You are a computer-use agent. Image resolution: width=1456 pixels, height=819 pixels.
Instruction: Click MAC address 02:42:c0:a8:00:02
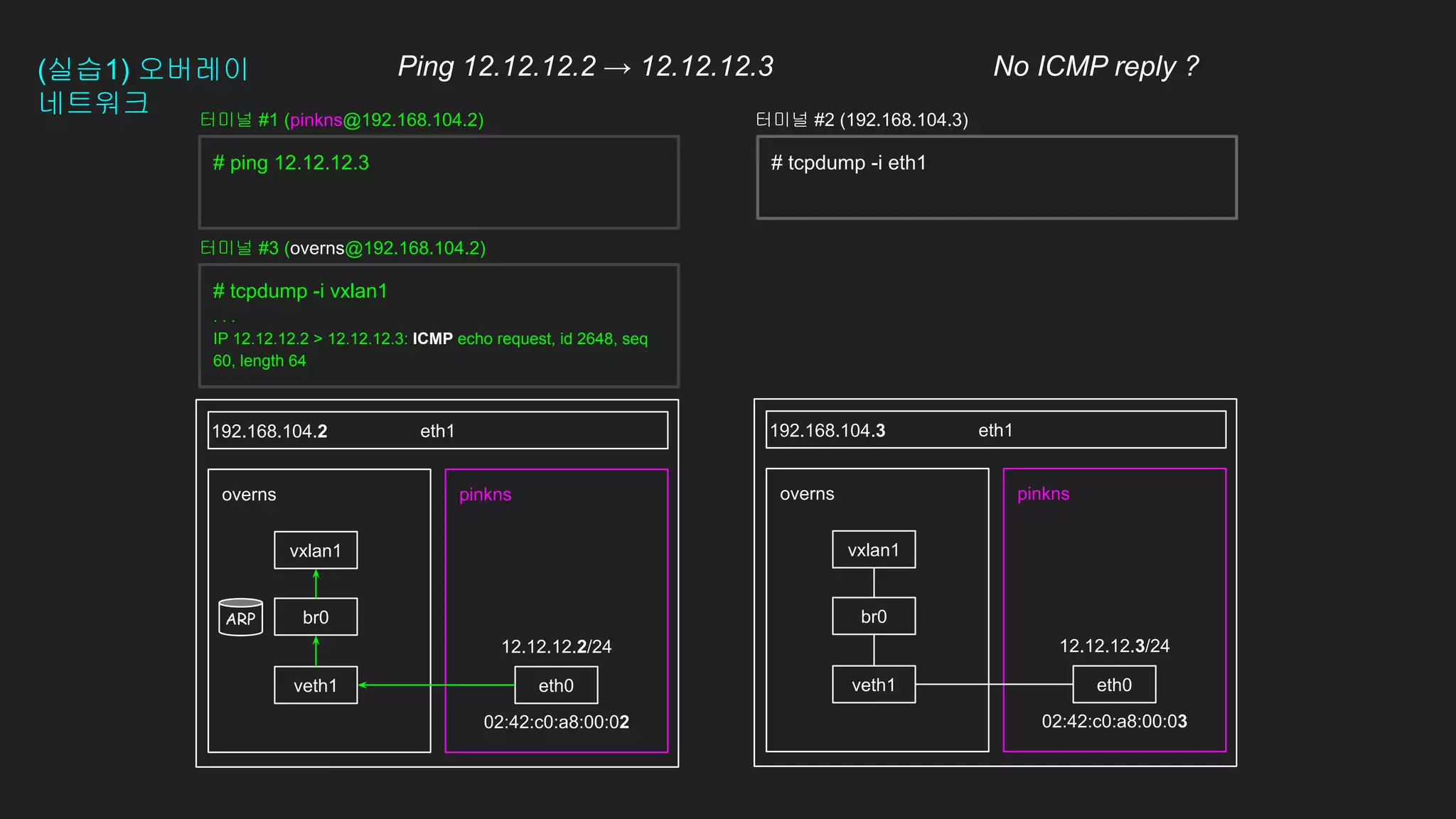[x=556, y=722]
